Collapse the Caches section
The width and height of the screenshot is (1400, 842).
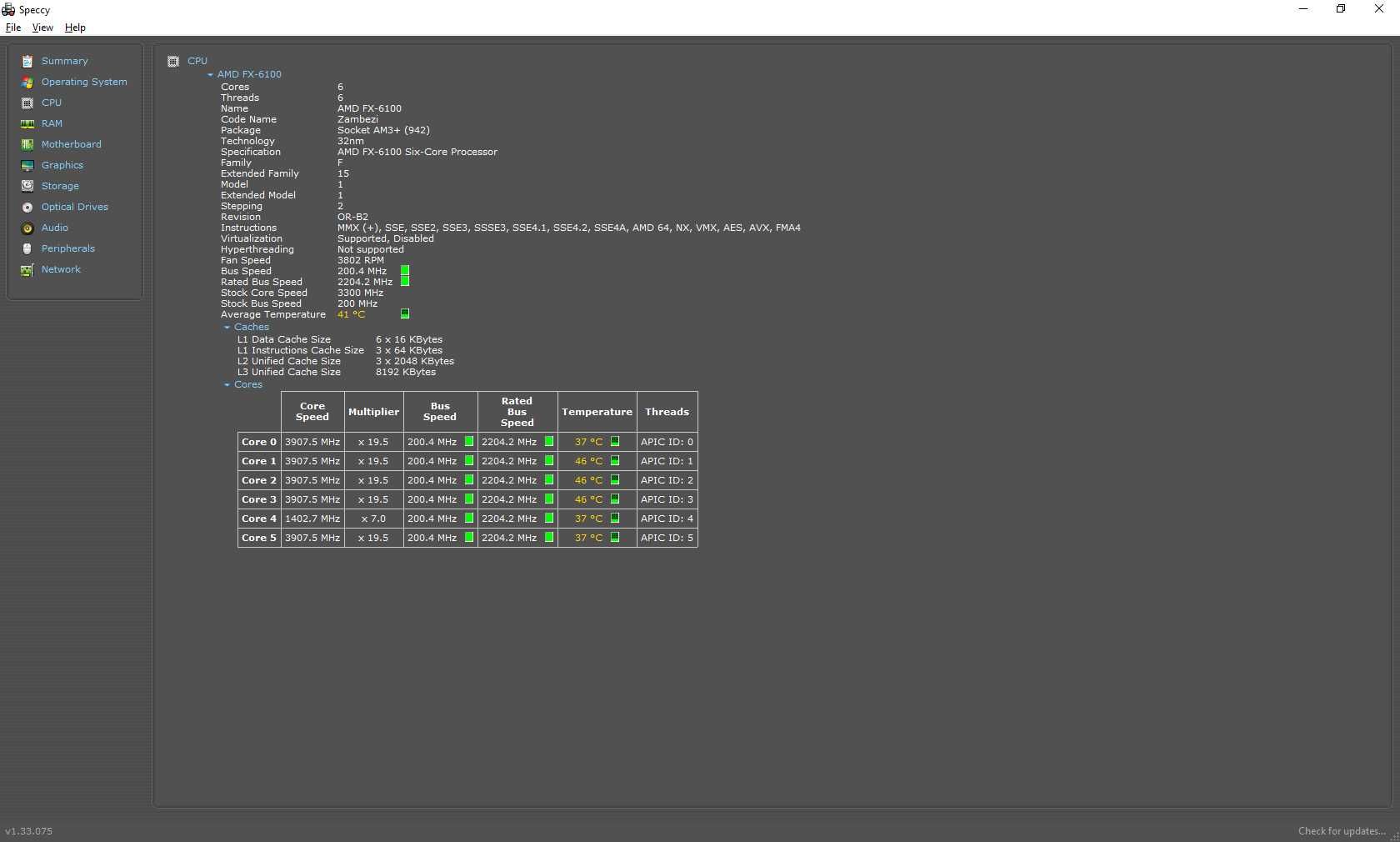pos(227,327)
